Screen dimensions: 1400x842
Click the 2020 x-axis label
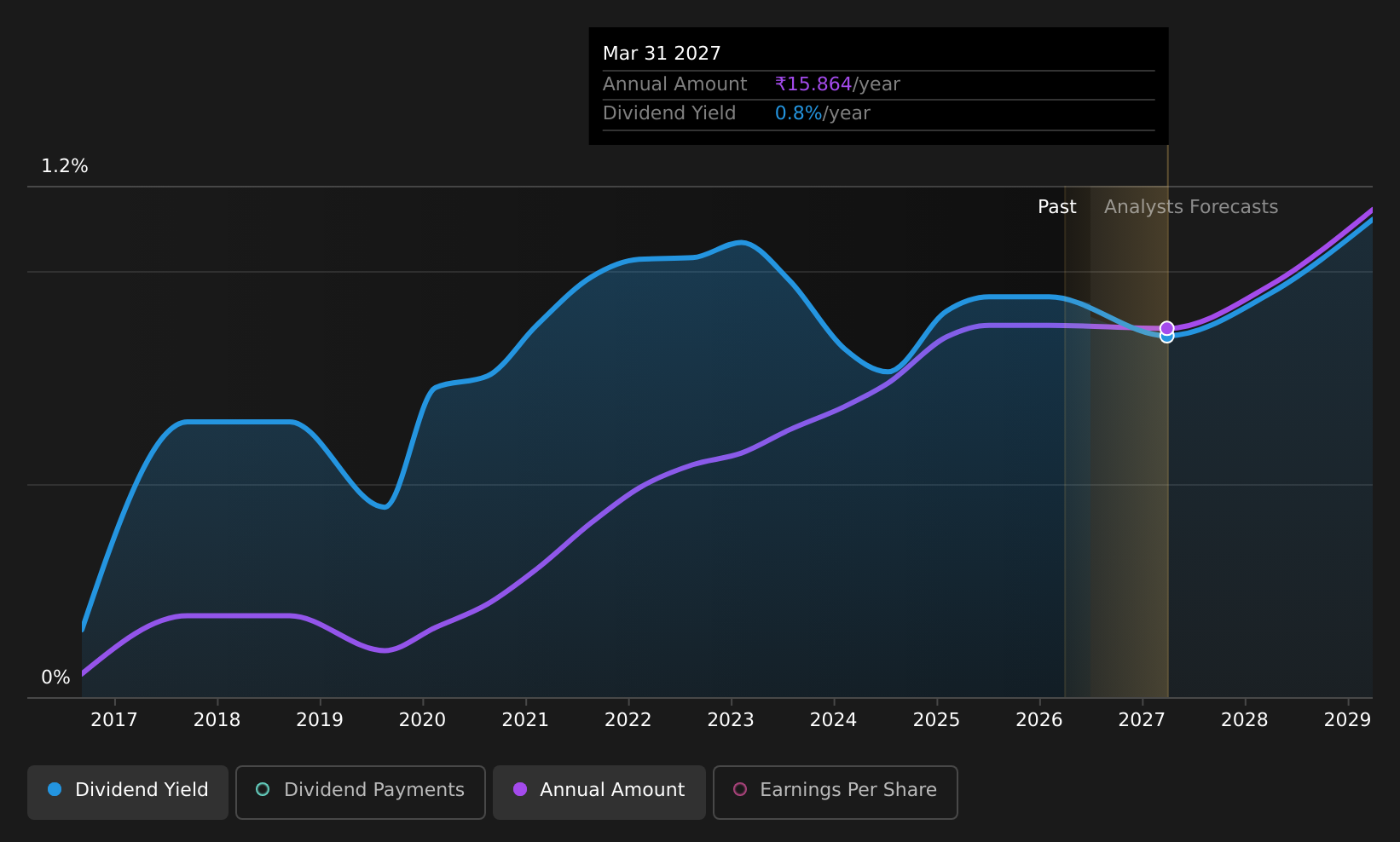pyautogui.click(x=423, y=720)
